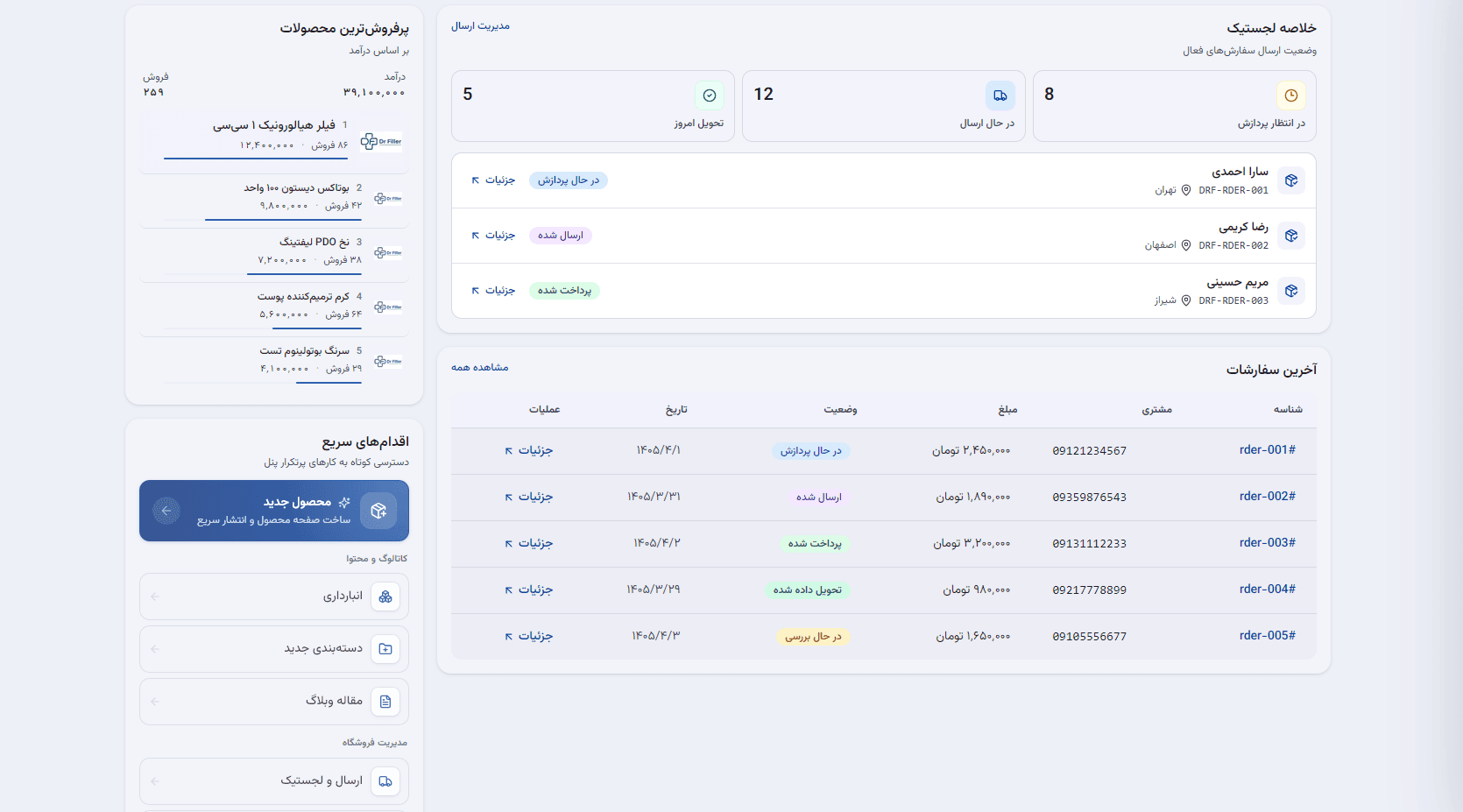Screen dimensions: 1463x812
Task: Click order ID rder-003#
Action: point(1267,543)
